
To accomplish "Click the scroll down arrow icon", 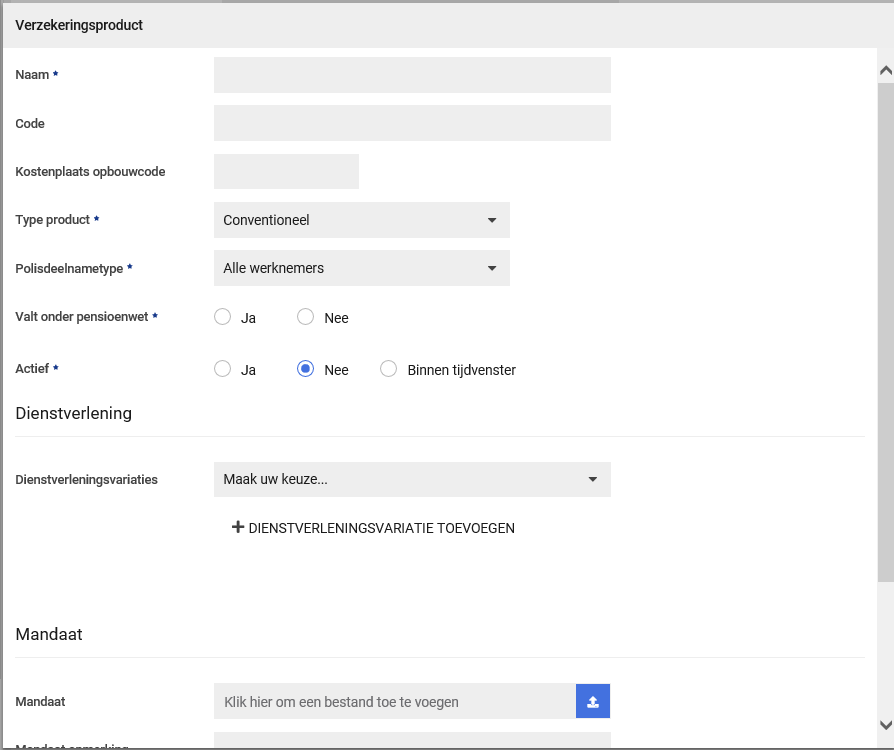I will click(x=885, y=725).
